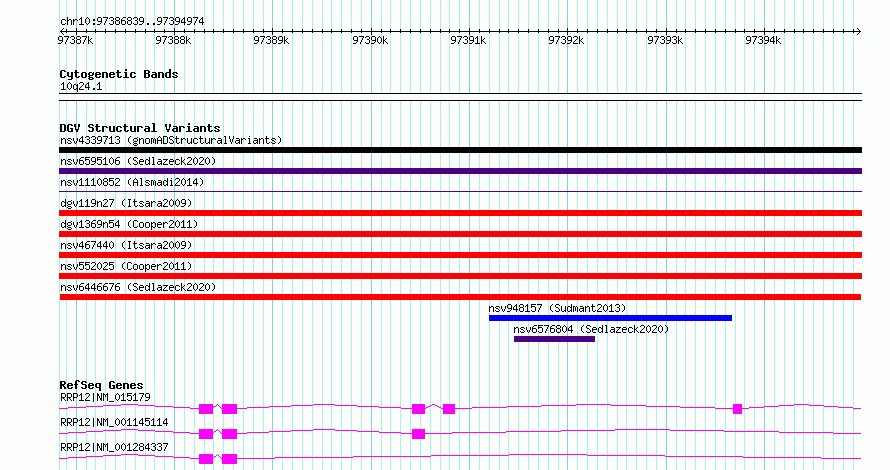Screen dimensions: 890x470
Task: Click the blue nsv948157 variant bar
Action: coord(610,318)
